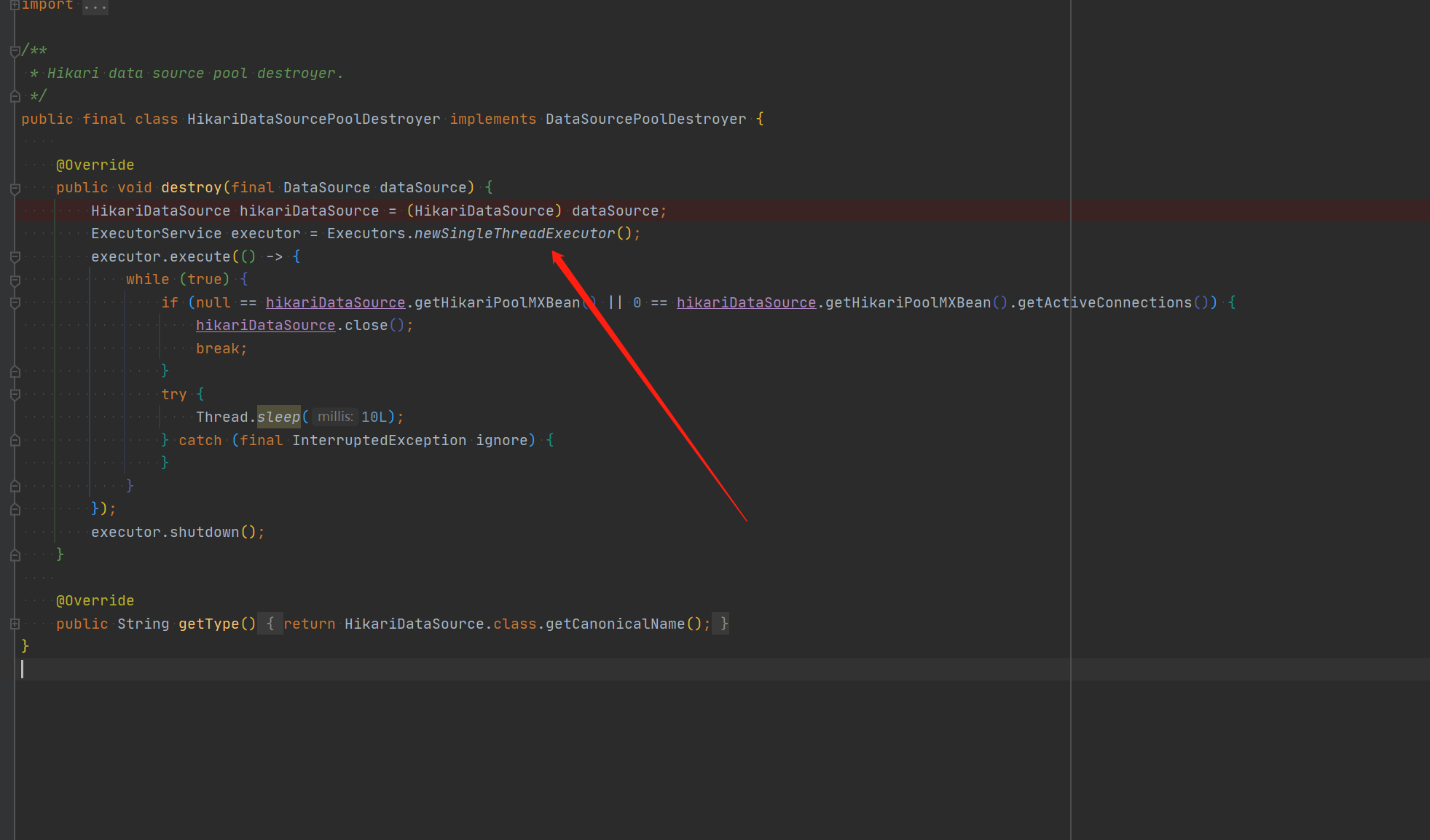Click the fold-end marker closing the if block
Screen dimensions: 1430x840
click(x=15, y=372)
